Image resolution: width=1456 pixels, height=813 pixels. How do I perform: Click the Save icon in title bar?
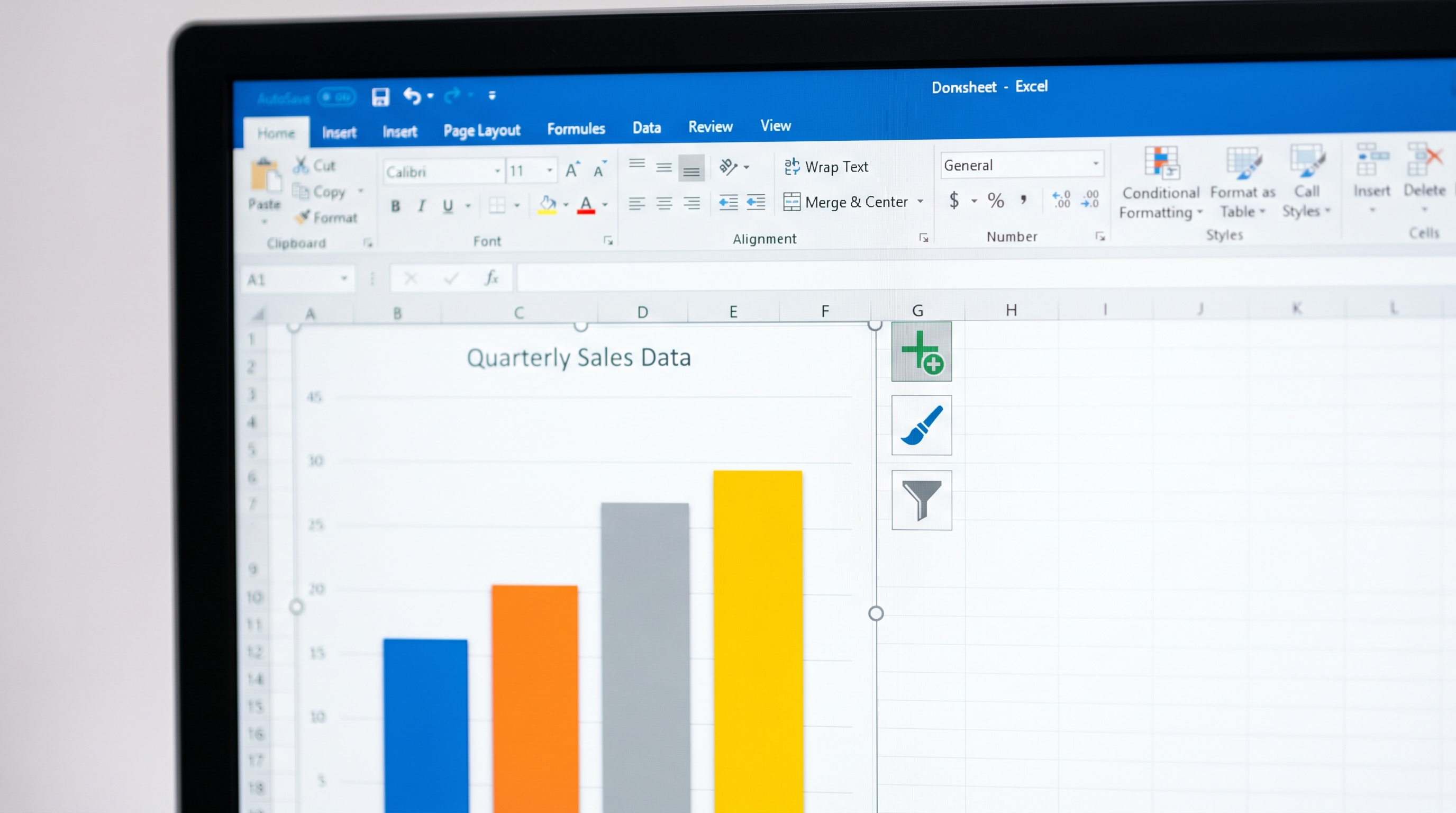(x=380, y=97)
